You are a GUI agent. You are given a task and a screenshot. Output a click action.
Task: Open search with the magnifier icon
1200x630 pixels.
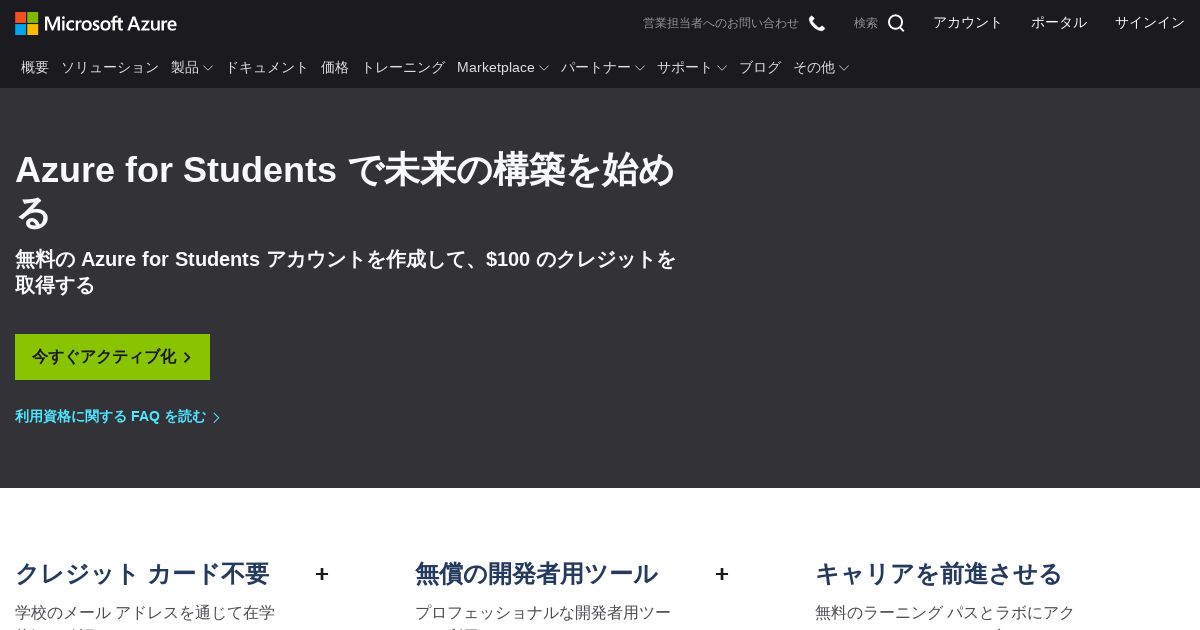pyautogui.click(x=896, y=23)
